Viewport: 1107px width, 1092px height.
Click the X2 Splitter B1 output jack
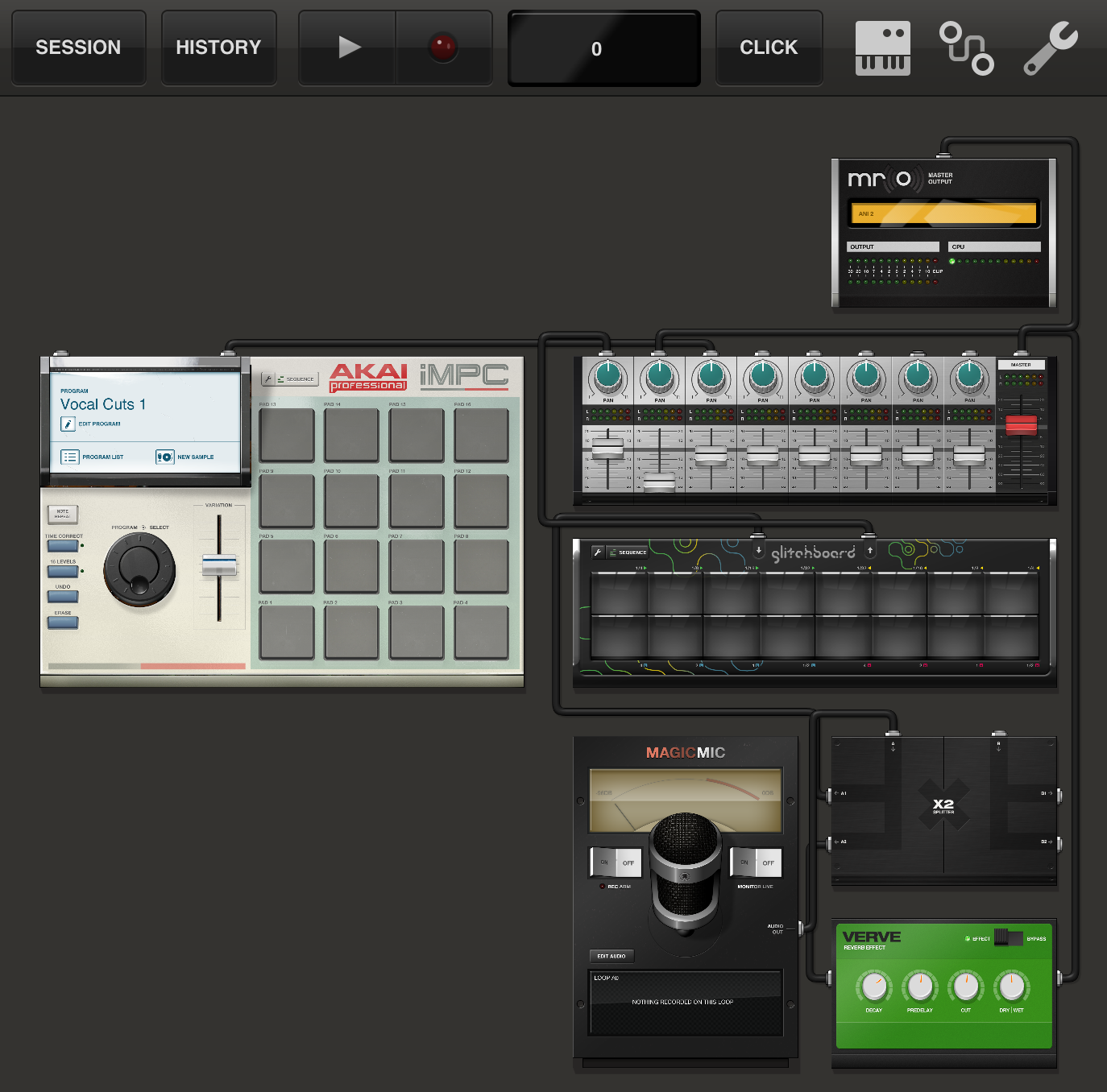tap(1059, 795)
